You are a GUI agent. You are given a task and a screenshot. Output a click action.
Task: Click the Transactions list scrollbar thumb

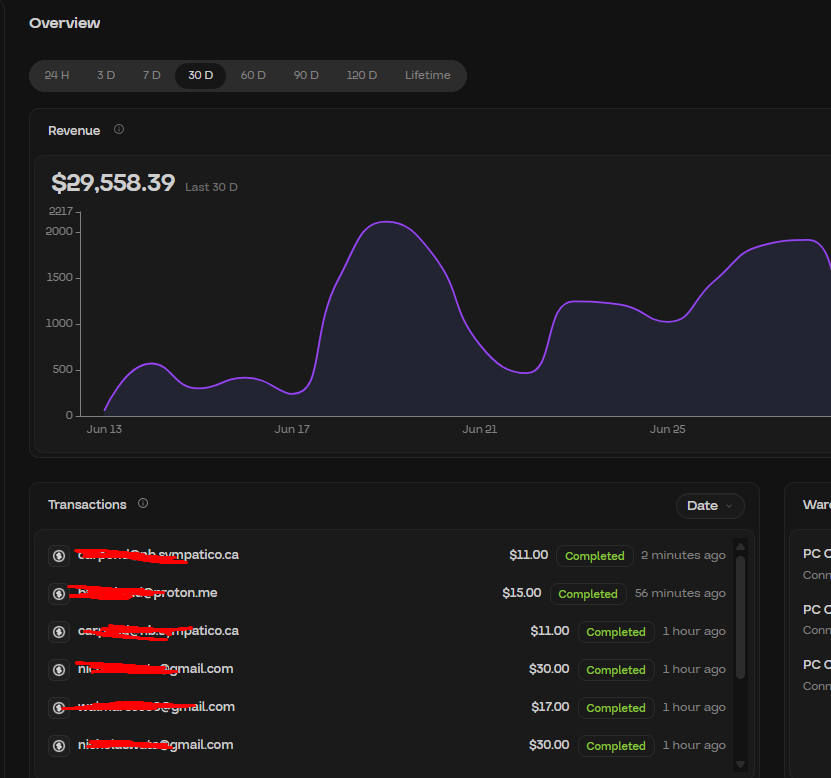click(x=740, y=617)
